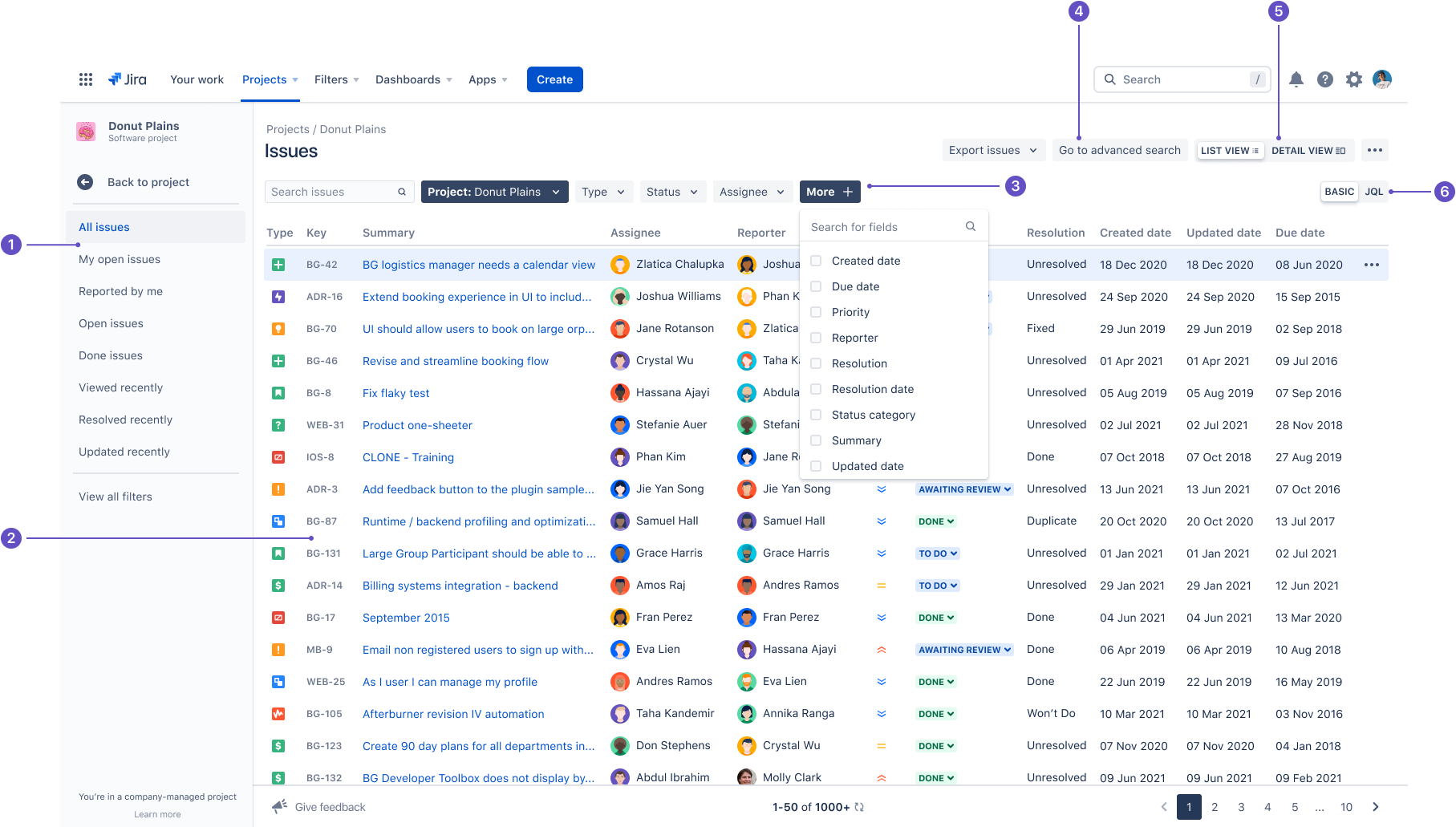
Task: Check the Resolution date field
Action: [816, 389]
